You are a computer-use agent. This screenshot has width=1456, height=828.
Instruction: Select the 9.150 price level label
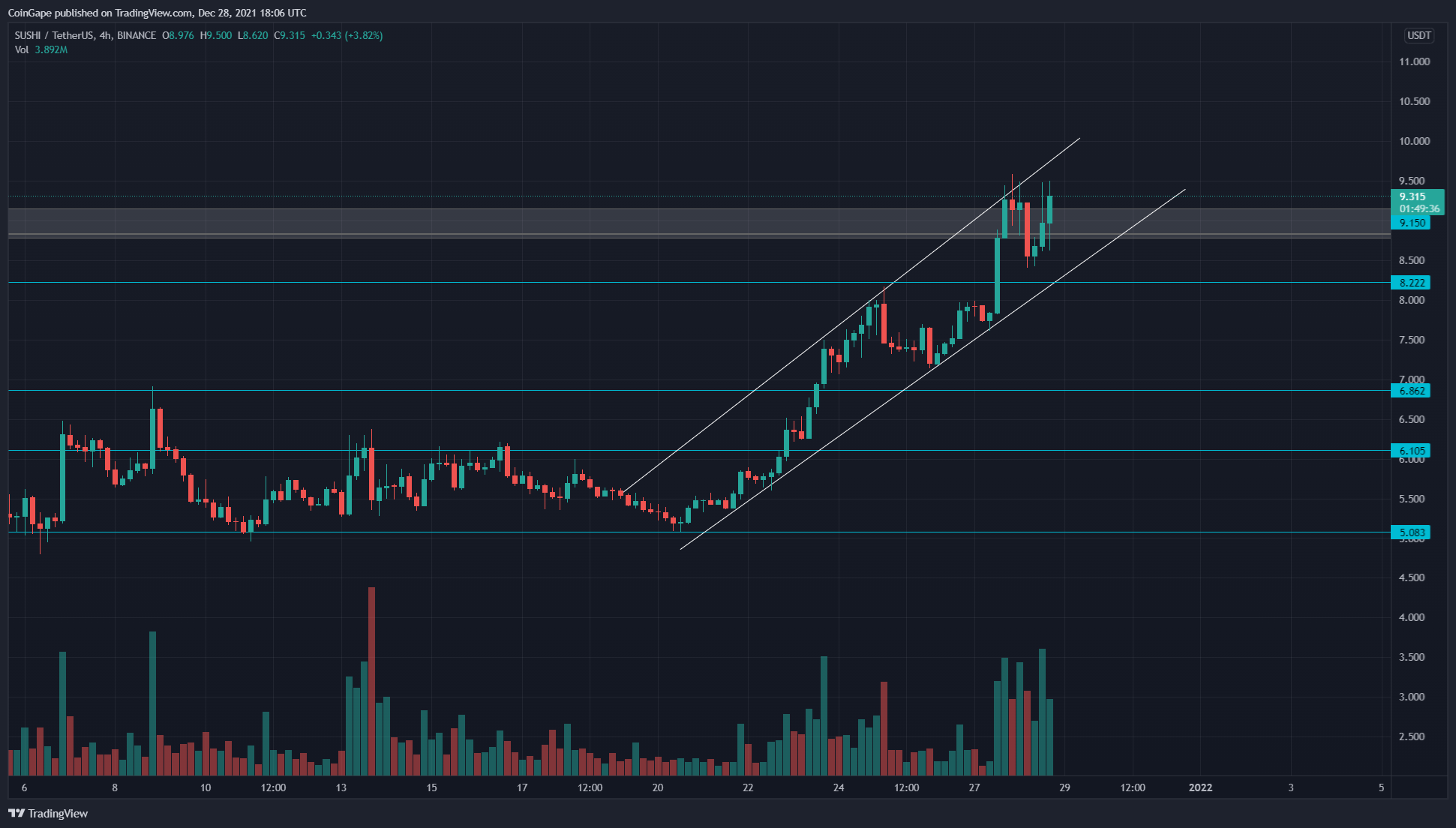click(1411, 223)
